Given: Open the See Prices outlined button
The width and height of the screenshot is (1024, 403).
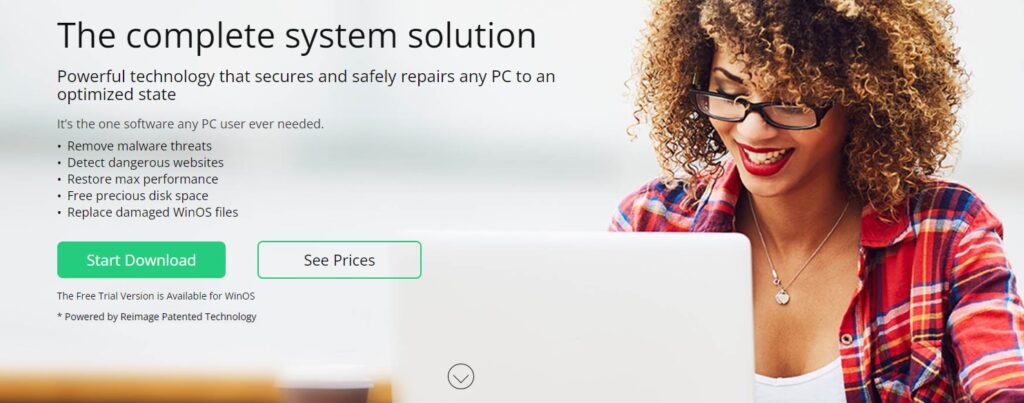Looking at the screenshot, I should (339, 260).
